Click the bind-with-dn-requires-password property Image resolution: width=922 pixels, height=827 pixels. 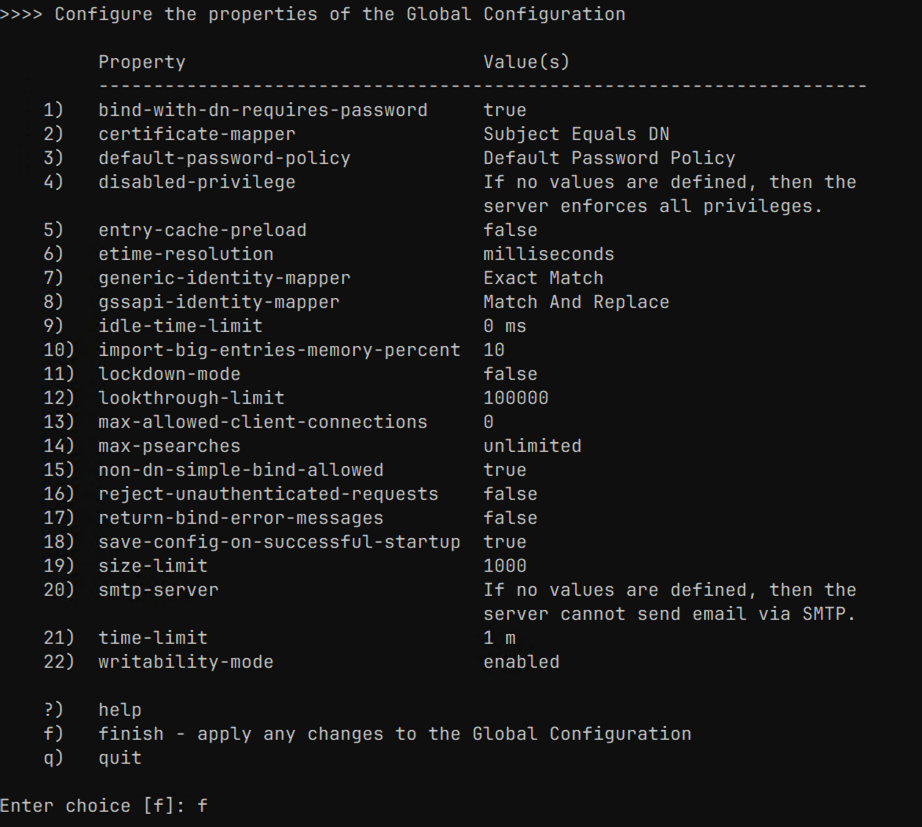coord(262,110)
